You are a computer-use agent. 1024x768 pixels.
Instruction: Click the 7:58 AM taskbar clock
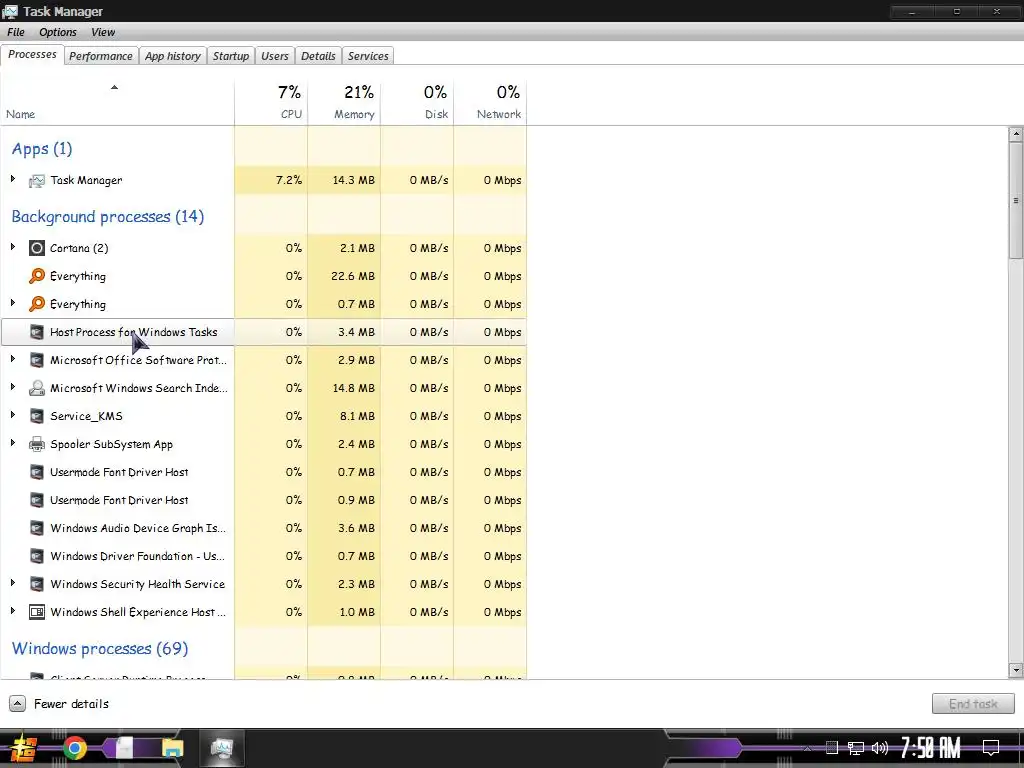click(931, 748)
